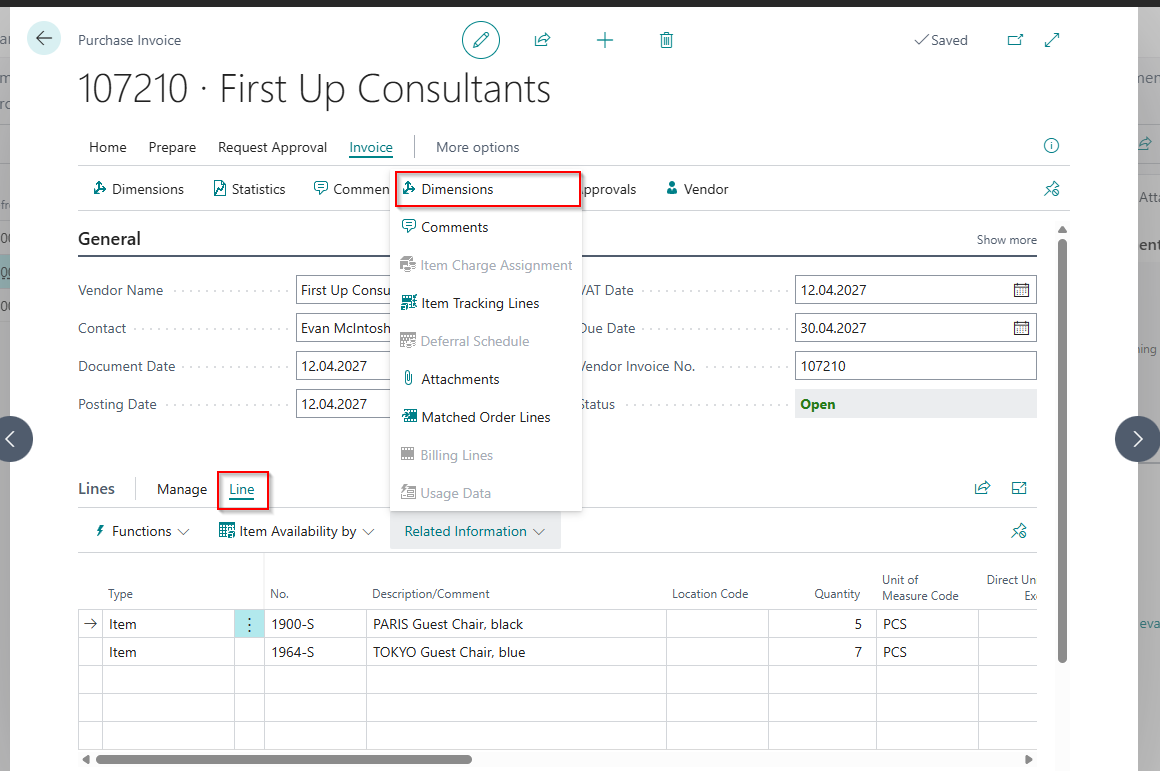Click Vendor in the action bar
The image size is (1160, 771).
click(697, 189)
